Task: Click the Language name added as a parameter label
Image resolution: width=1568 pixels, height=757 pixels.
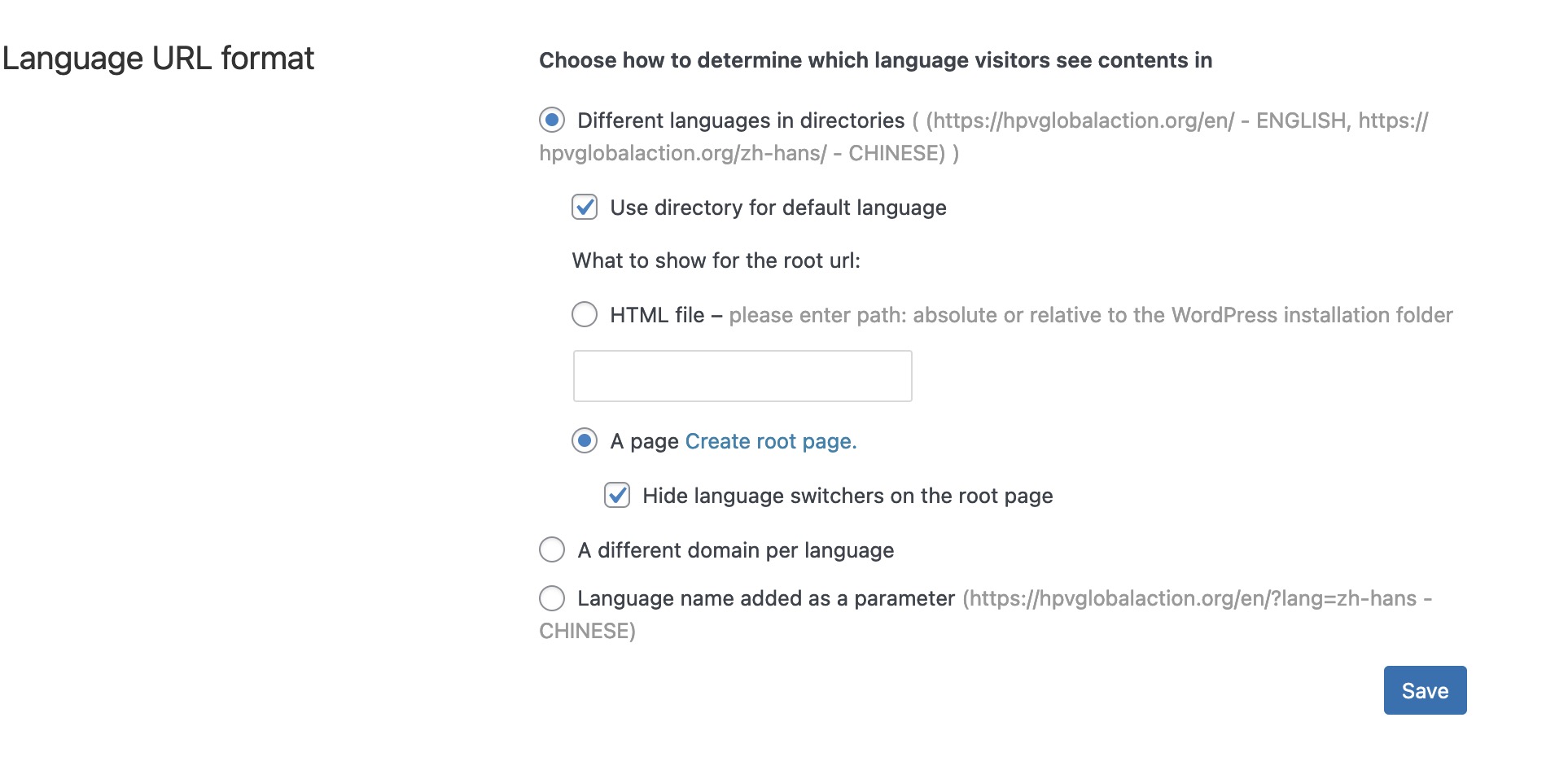Action: (766, 598)
